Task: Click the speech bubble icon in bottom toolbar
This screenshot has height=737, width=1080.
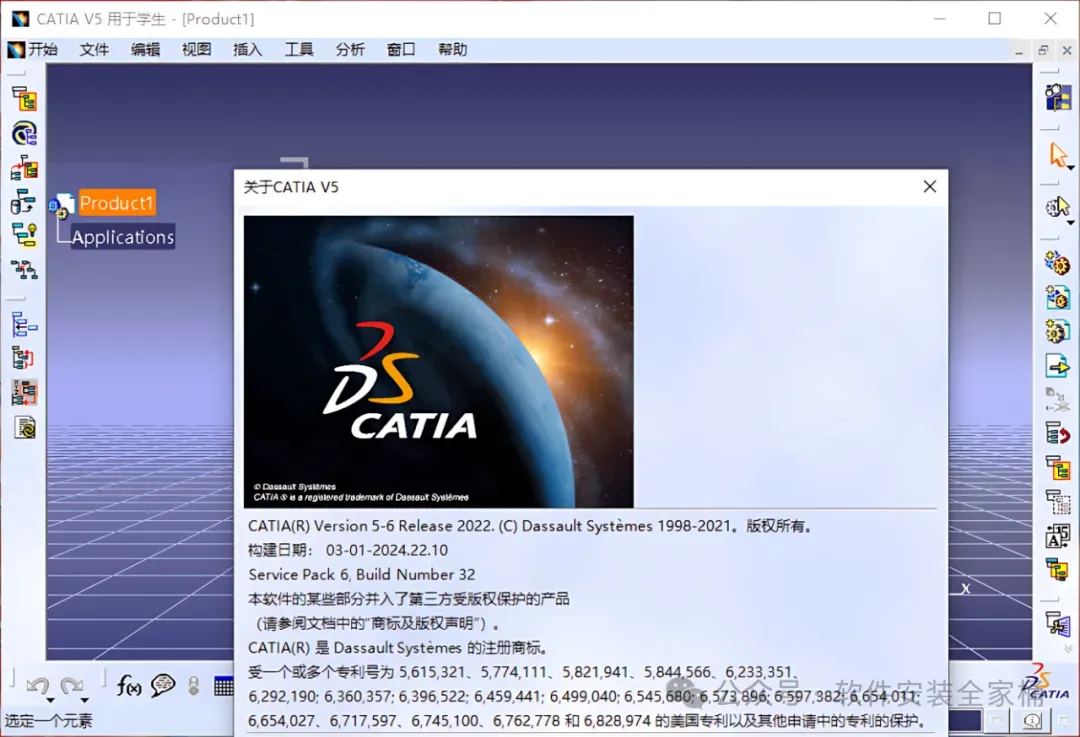Action: point(163,685)
